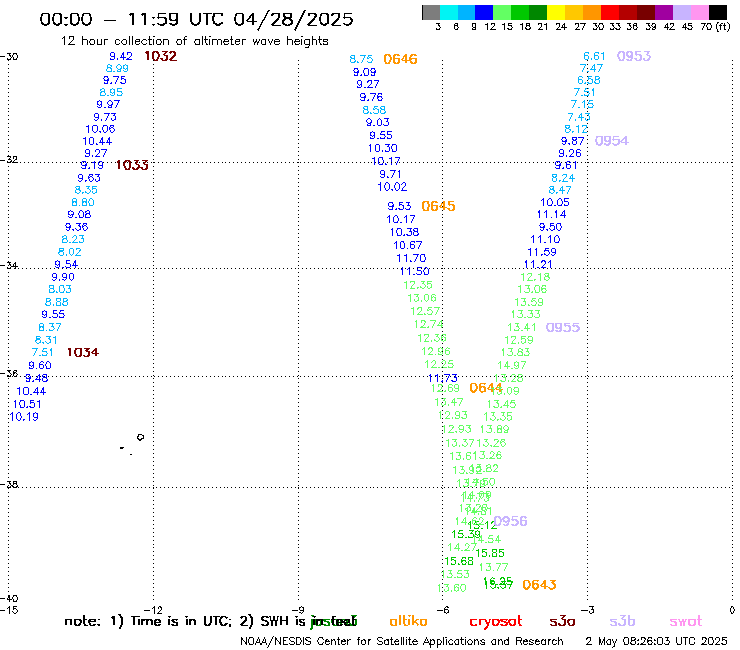Viewport: 740px width, 650px height.
Task: Pick the purple swatch in the legend bar
Action: pyautogui.click(x=663, y=12)
